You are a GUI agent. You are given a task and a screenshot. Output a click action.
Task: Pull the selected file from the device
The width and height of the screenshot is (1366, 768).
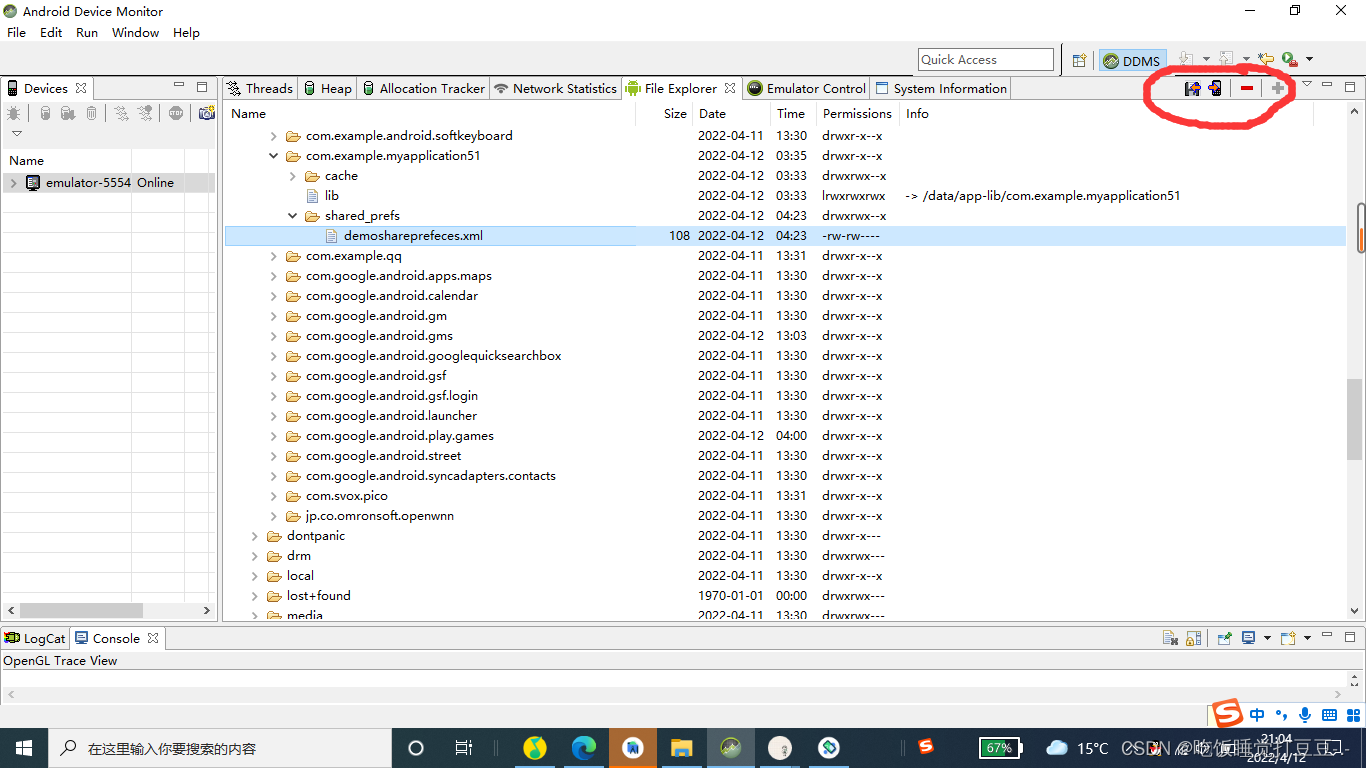tap(1193, 88)
